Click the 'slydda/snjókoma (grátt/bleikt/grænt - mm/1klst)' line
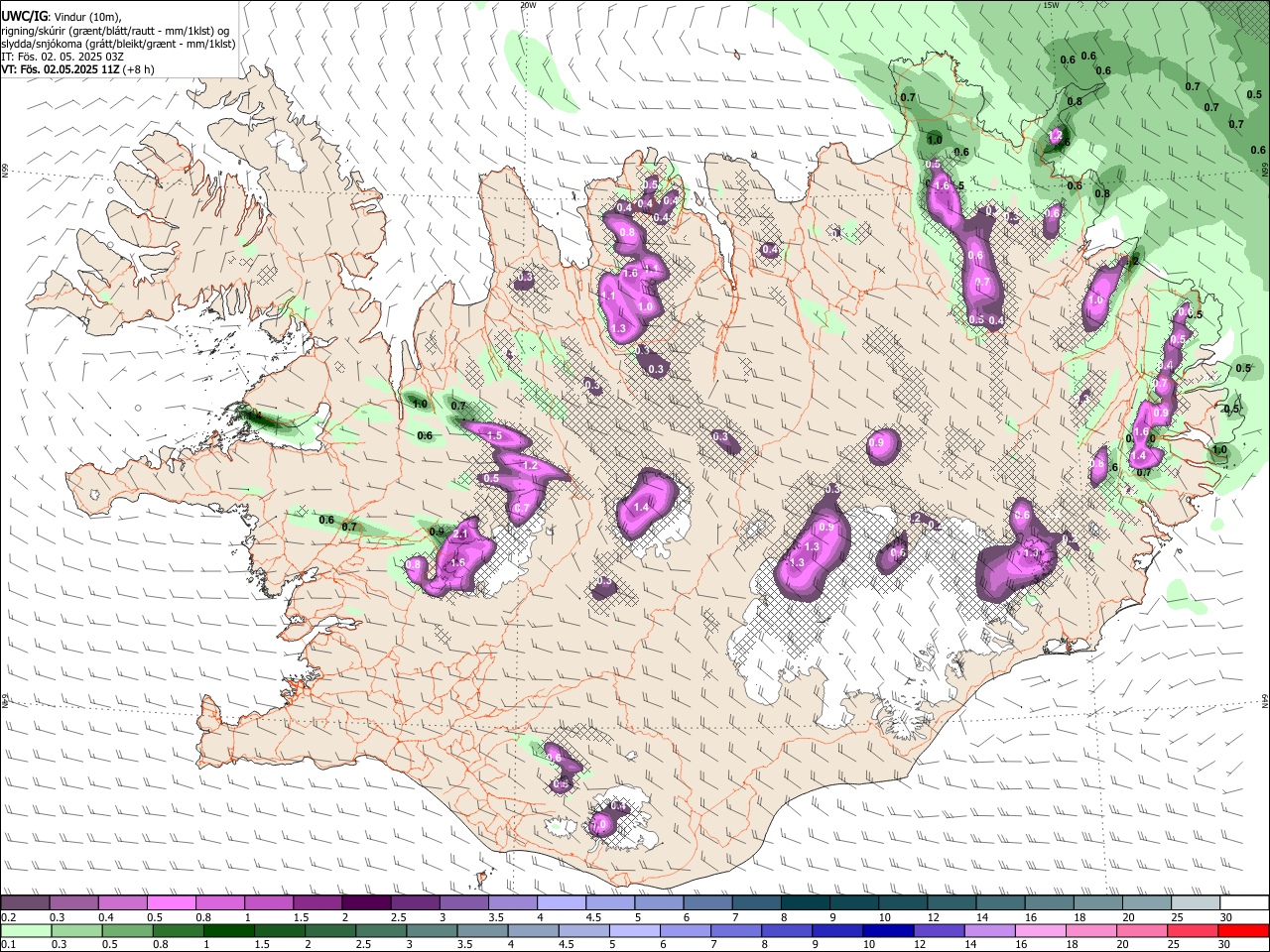Viewport: 1270px width, 952px height. pos(118,44)
